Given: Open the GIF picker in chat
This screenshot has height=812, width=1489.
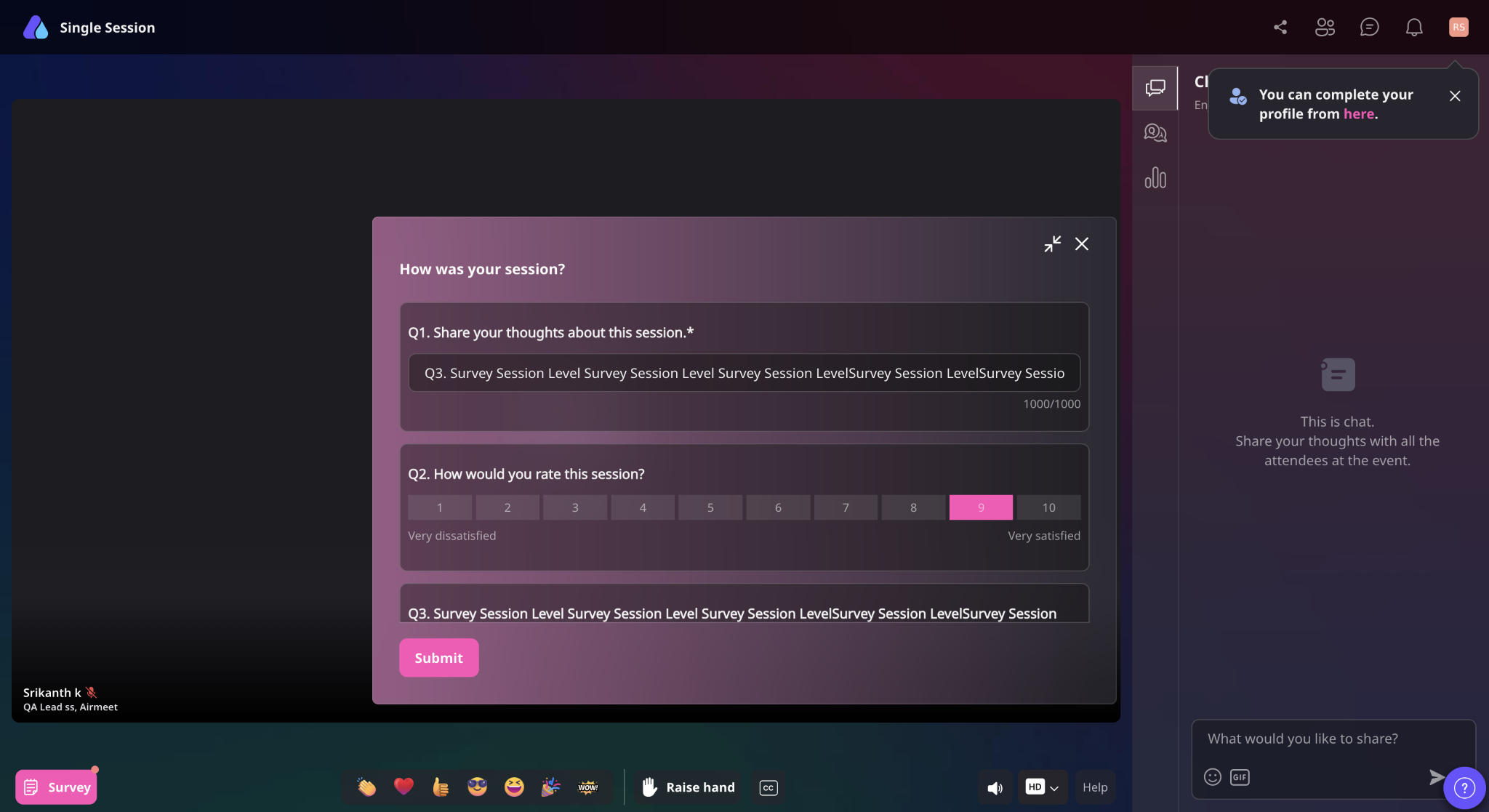Looking at the screenshot, I should [x=1239, y=777].
